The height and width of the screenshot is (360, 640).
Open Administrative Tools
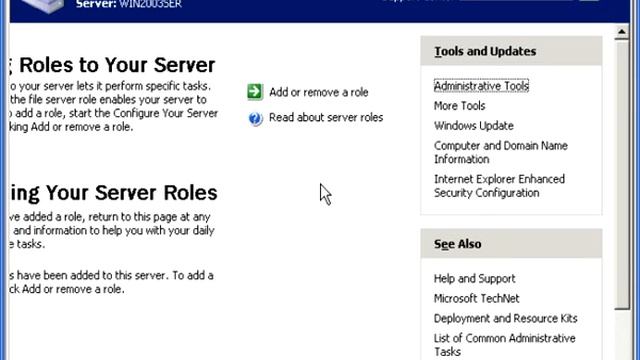click(481, 86)
